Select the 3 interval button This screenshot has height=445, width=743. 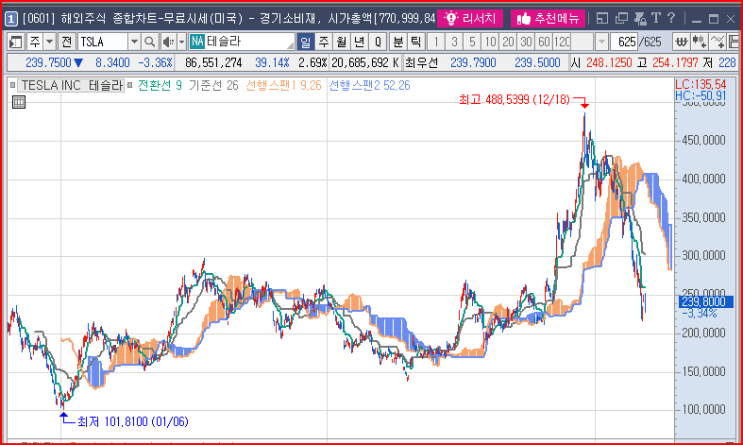tap(454, 42)
